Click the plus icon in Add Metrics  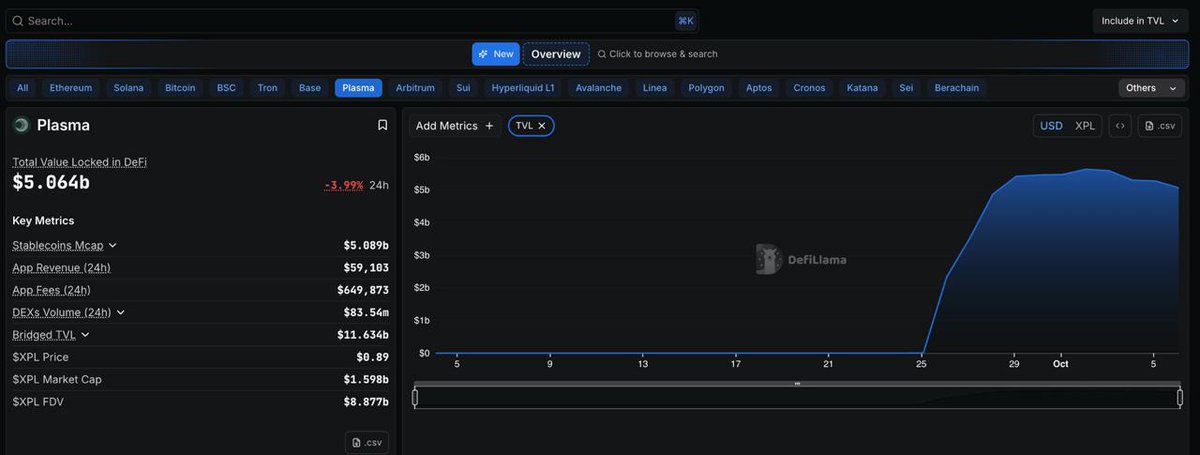point(489,126)
